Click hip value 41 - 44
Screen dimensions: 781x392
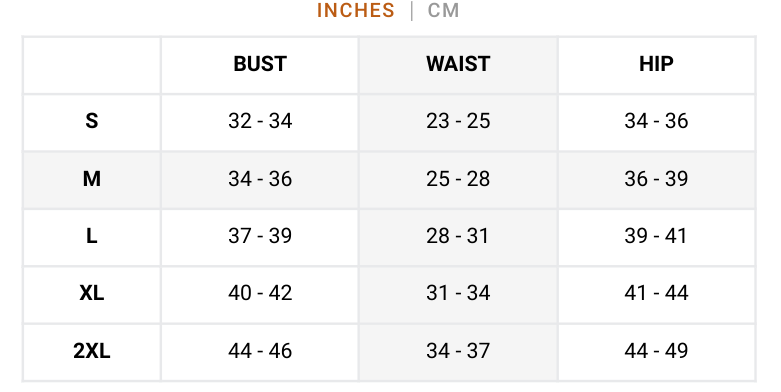click(x=656, y=293)
